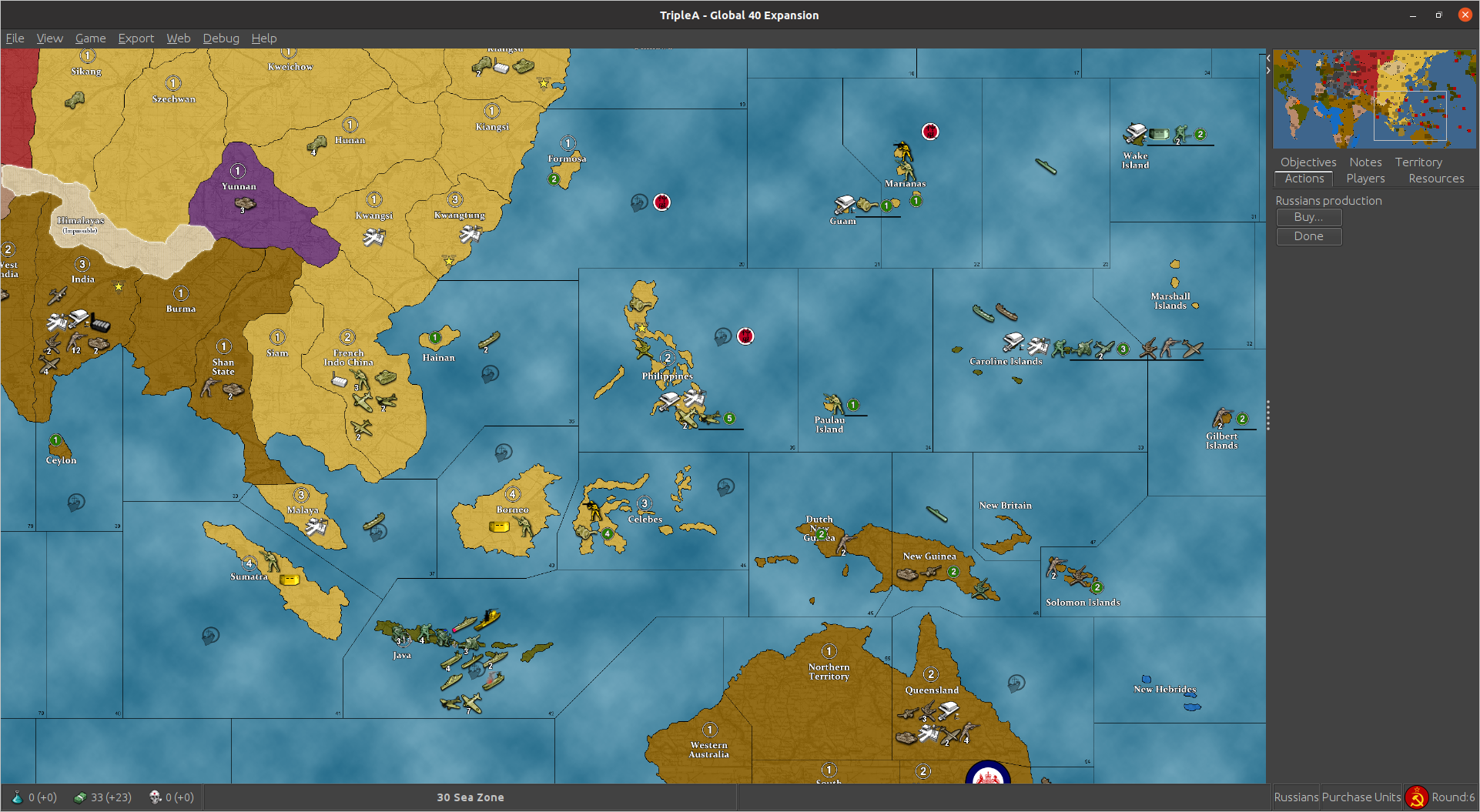This screenshot has height=812, width=1480.
Task: Click the flask tech tokens icon
Action: click(17, 797)
